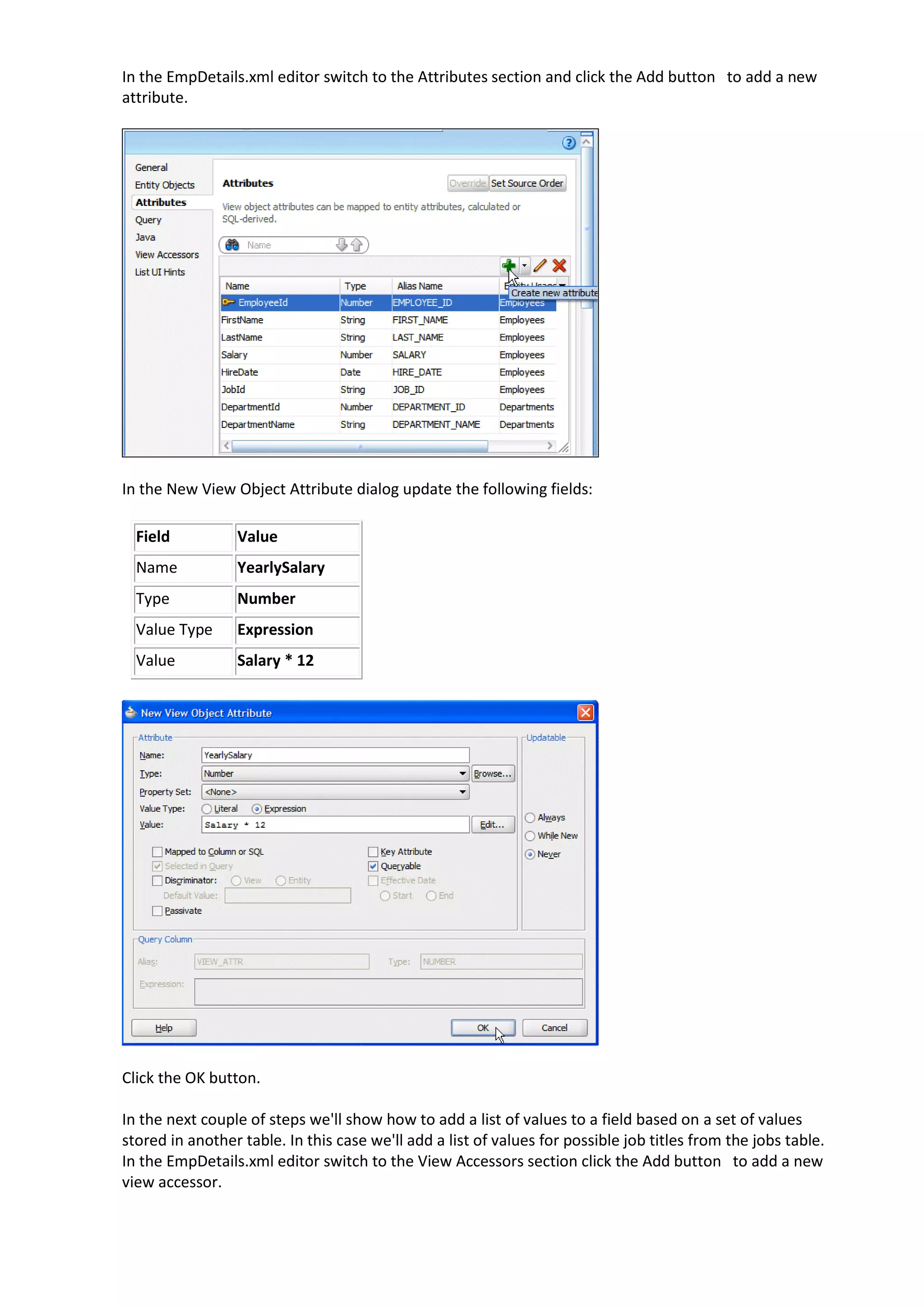Click the key icon next to EmployeeId
Viewport: 924px width, 1307px height.
(229, 302)
